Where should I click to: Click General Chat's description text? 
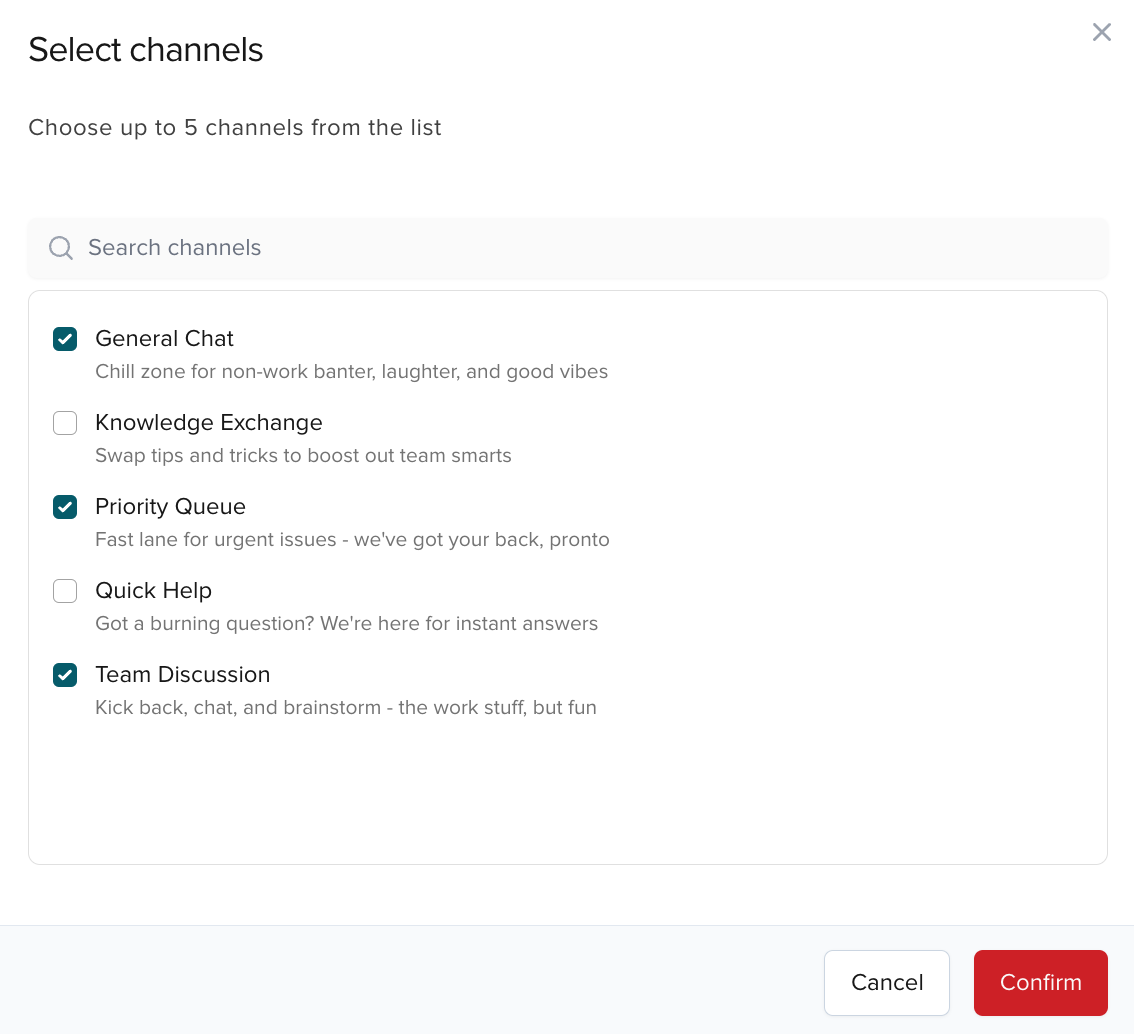351,371
